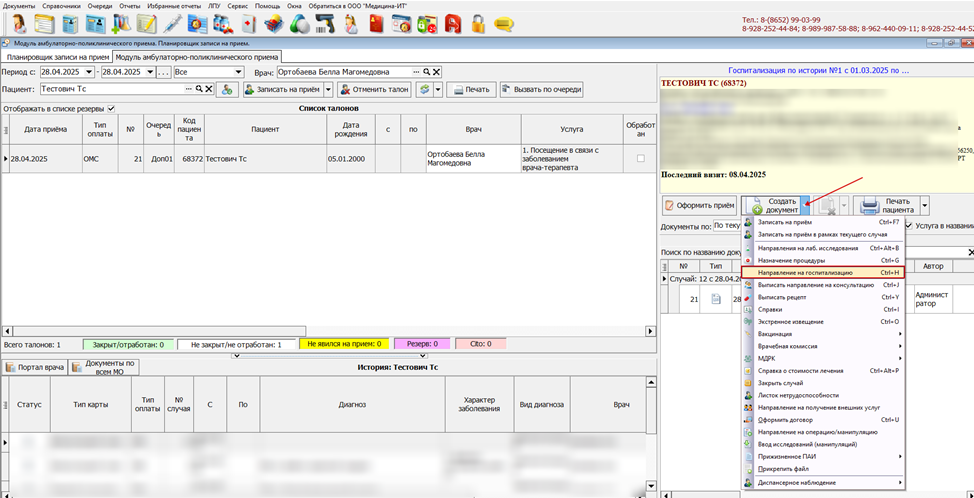Screen dimensions: 974x498
Task: Clear the Врач field with X icon
Action: tap(436, 72)
